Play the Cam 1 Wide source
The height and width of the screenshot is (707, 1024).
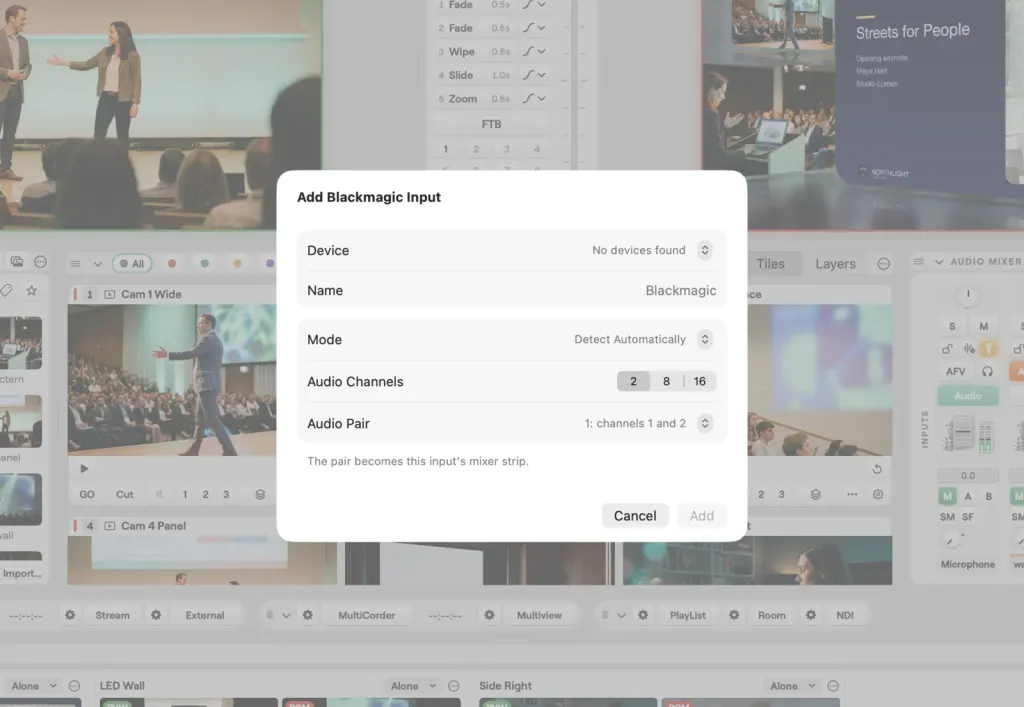84,468
